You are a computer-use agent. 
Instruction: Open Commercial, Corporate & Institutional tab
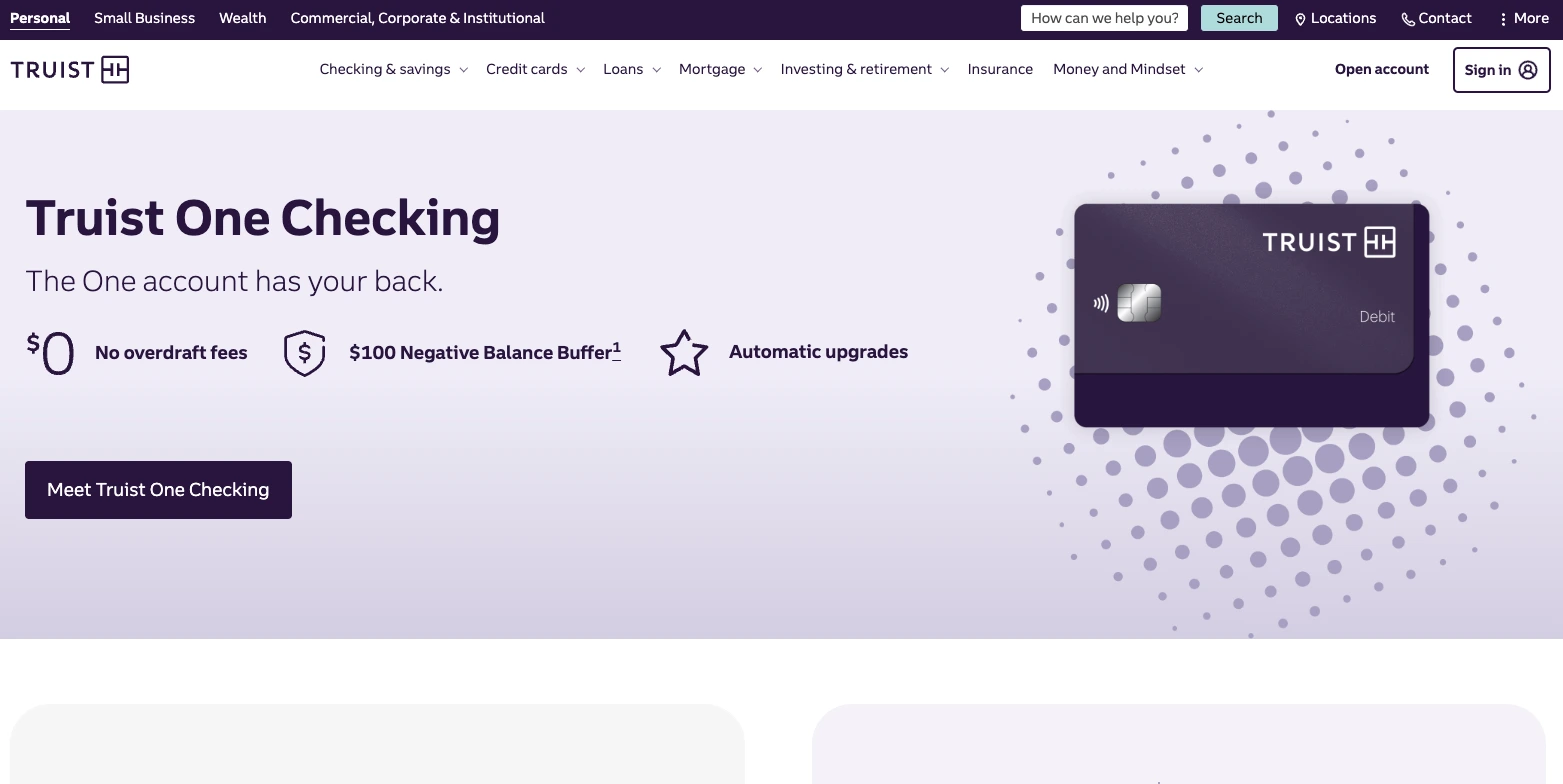coord(417,18)
